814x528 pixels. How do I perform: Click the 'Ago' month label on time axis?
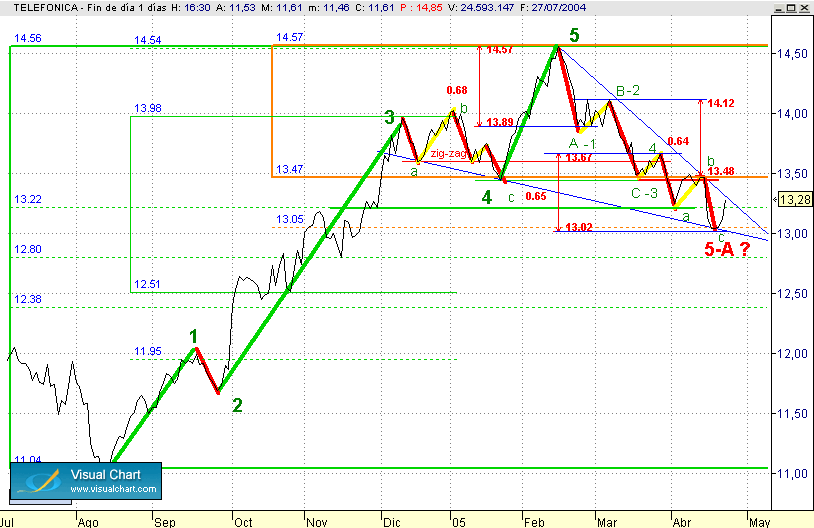click(x=88, y=522)
